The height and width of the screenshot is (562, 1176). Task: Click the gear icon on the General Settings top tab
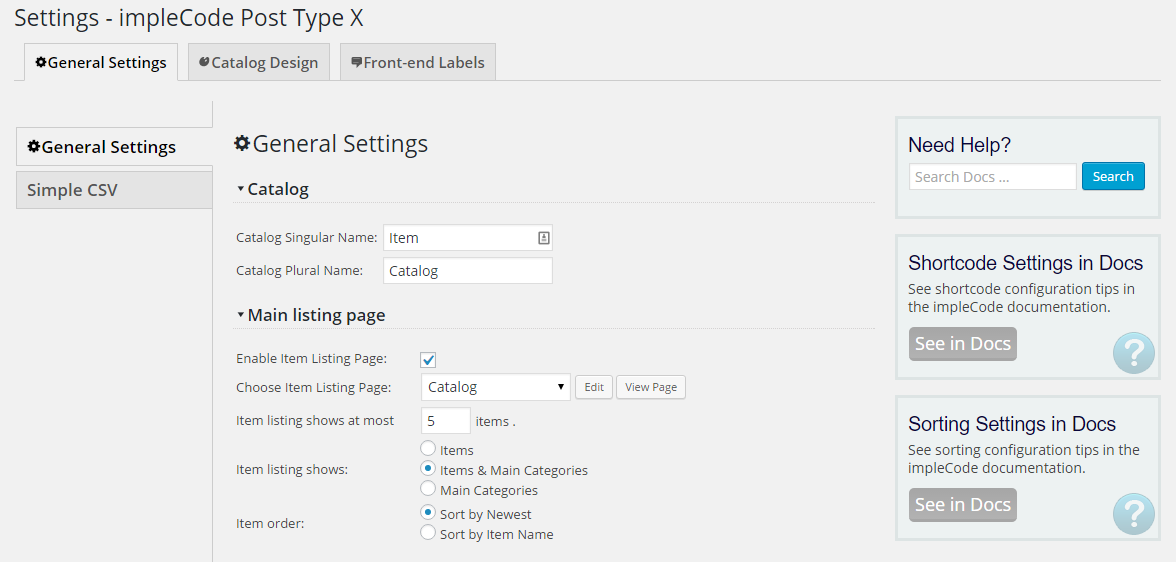(41, 62)
